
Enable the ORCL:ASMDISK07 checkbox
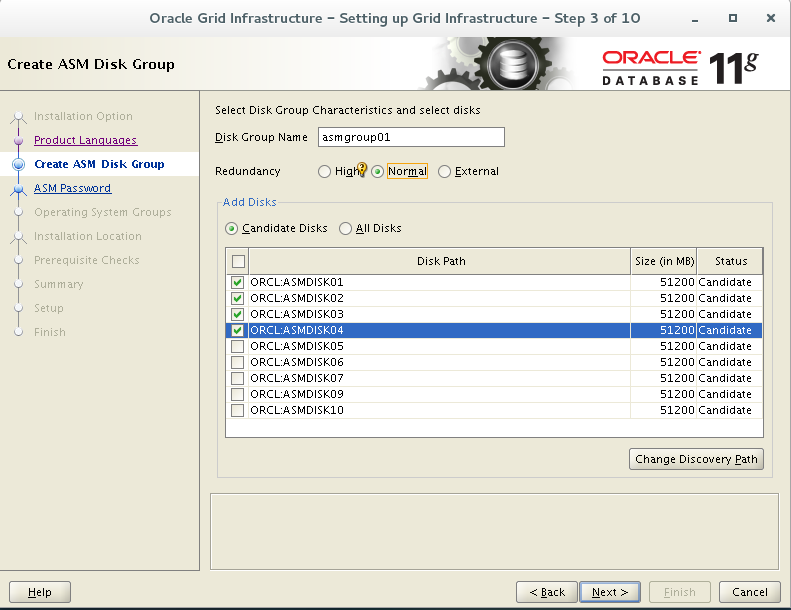[237, 378]
